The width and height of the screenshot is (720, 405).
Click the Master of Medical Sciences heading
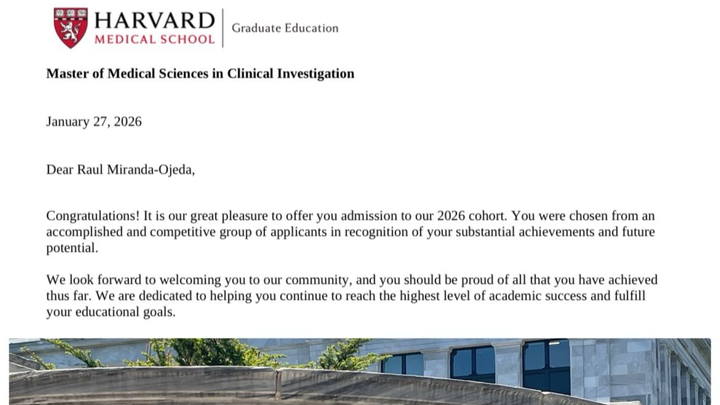pyautogui.click(x=200, y=74)
